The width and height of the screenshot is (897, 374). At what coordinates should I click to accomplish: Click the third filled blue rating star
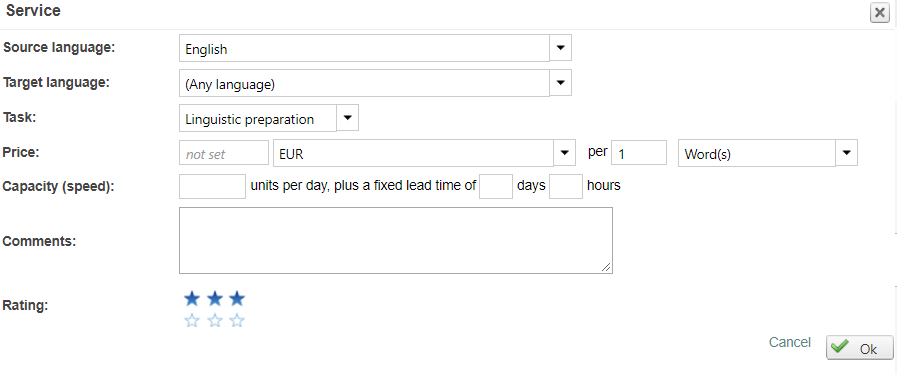[x=237, y=299]
